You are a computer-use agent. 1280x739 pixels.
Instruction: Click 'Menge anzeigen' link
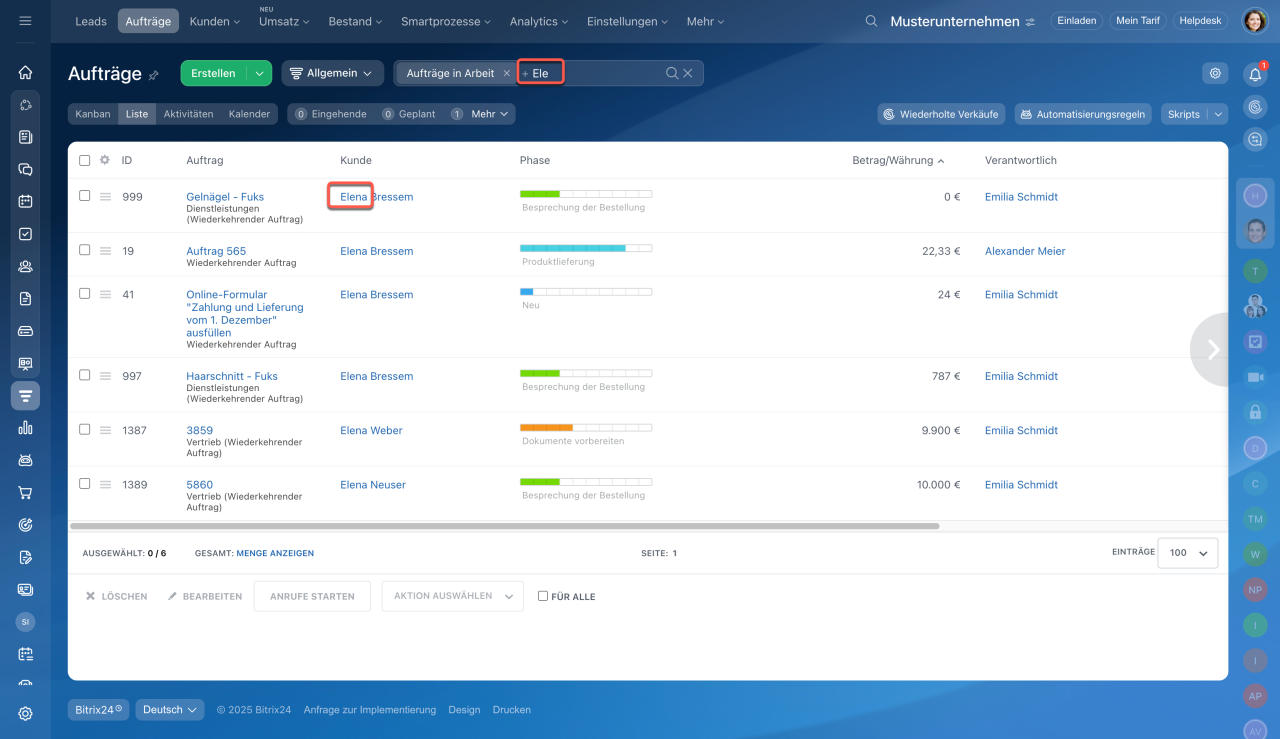pos(275,553)
